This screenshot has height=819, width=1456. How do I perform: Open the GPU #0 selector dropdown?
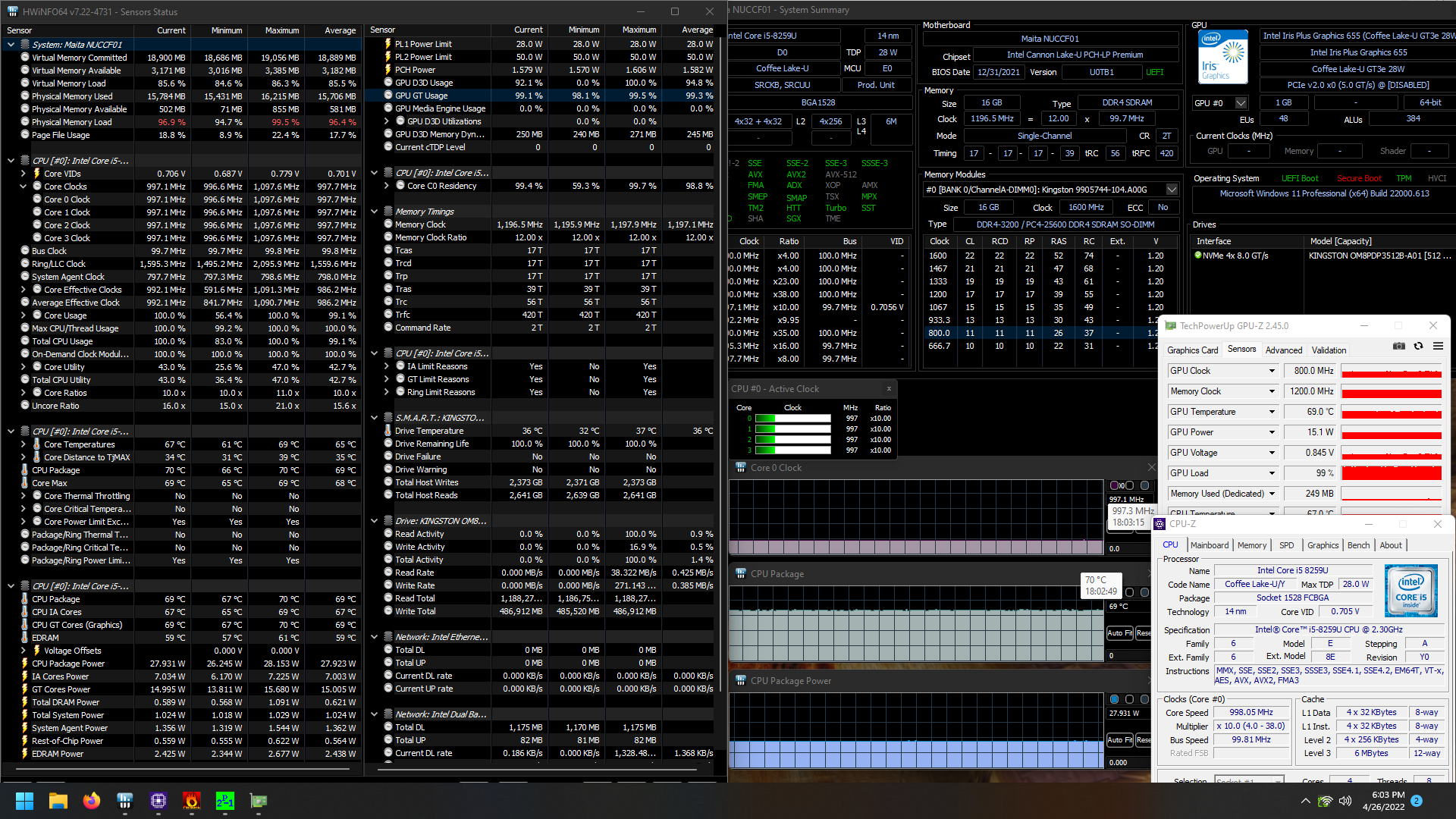coord(1241,103)
